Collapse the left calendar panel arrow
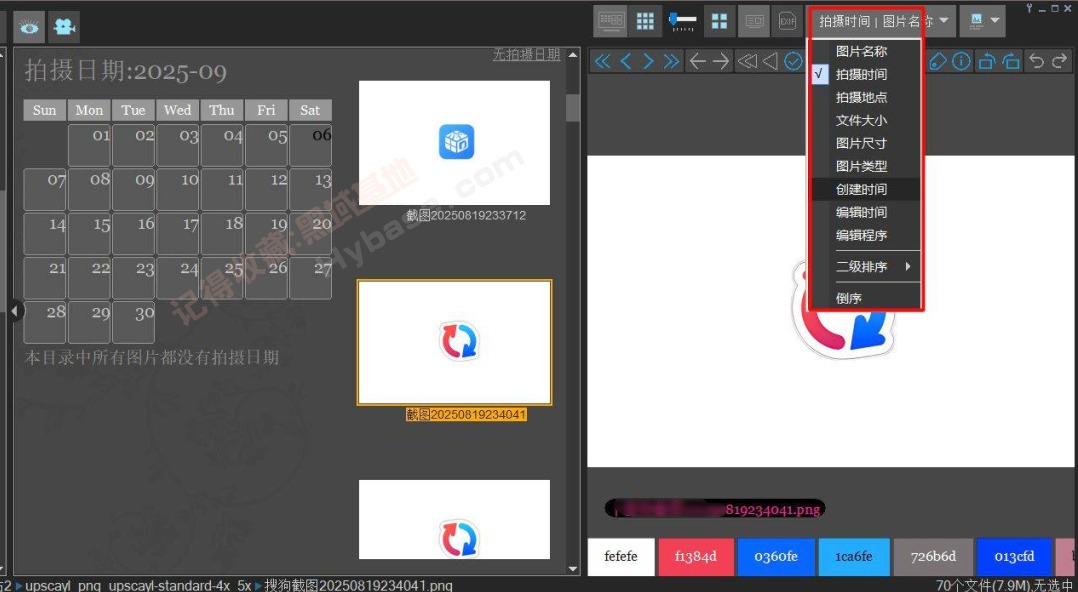The width and height of the screenshot is (1078, 592). click(15, 311)
